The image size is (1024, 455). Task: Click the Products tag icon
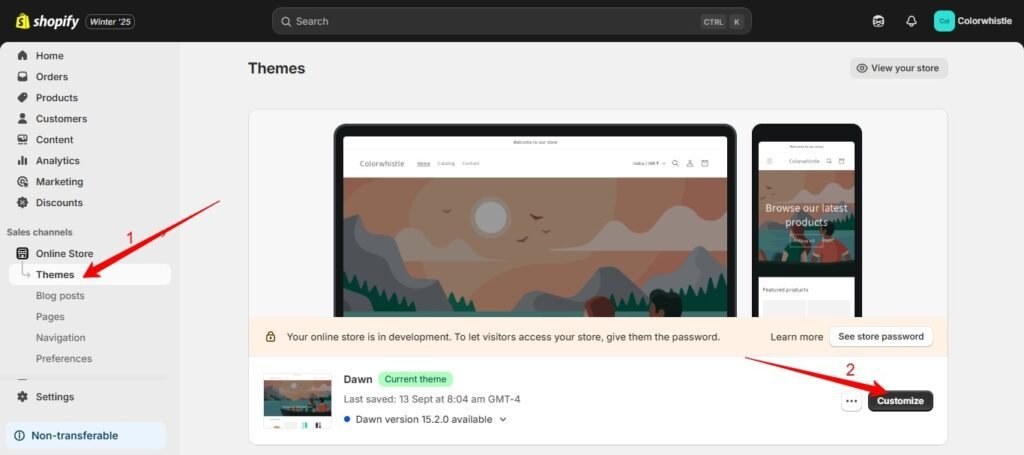(x=22, y=97)
